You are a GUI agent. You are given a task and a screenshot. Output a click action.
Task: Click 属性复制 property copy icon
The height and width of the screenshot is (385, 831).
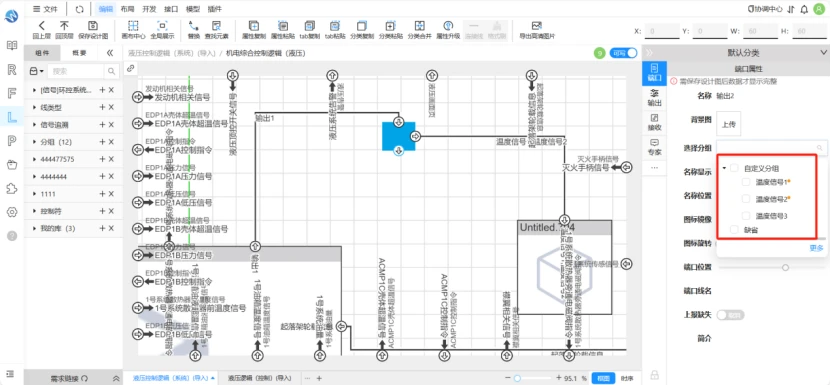(254, 25)
